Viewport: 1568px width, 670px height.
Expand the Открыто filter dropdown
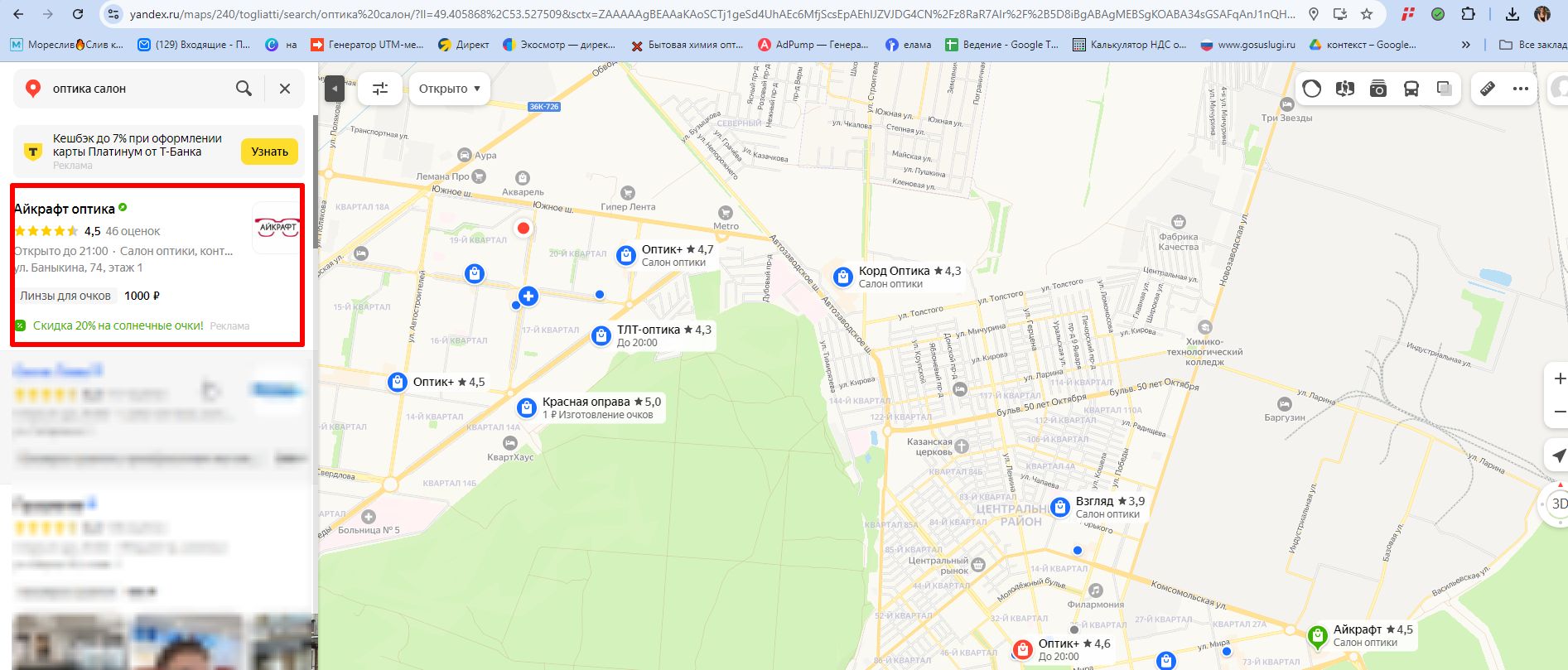point(449,89)
